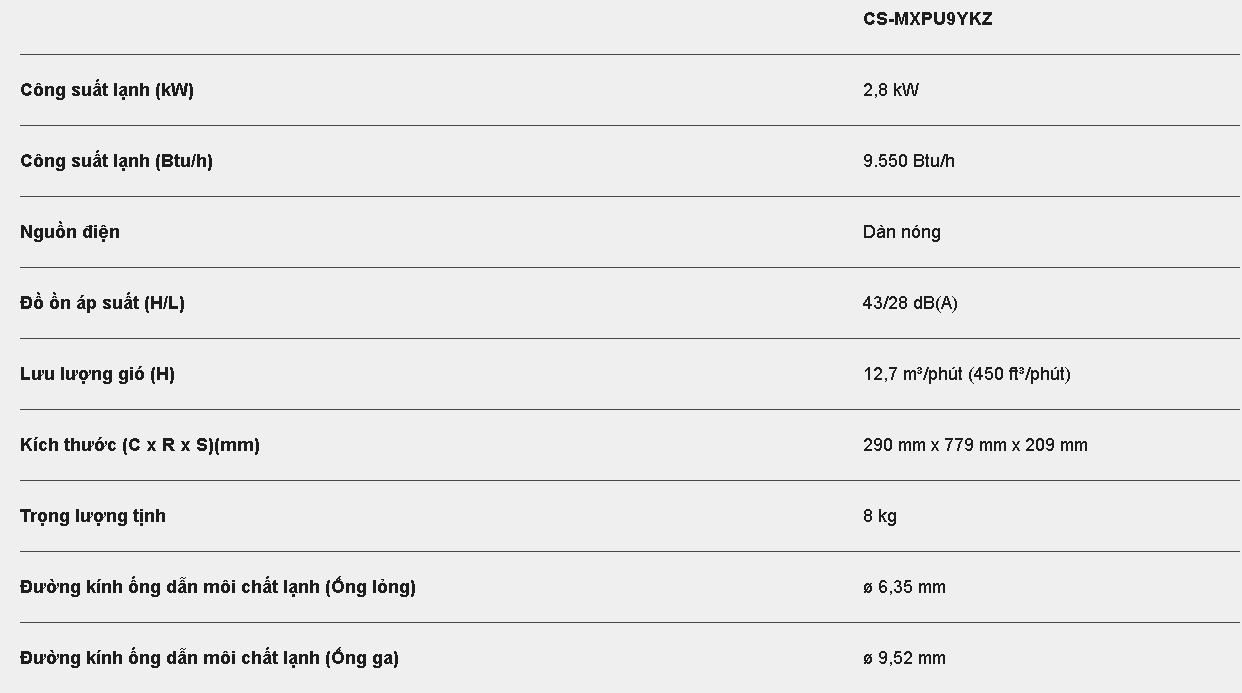Select the 290 mm x 779 mm x 209 mm value

point(975,445)
